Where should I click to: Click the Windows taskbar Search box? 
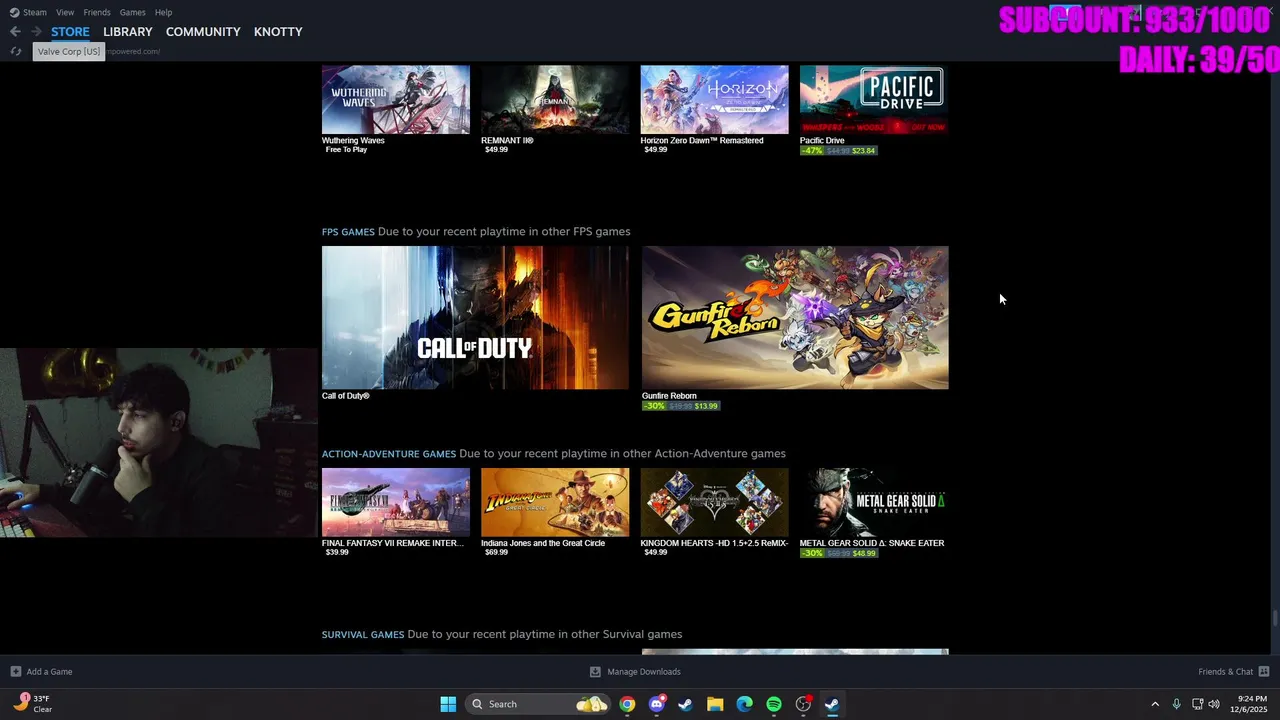537,704
